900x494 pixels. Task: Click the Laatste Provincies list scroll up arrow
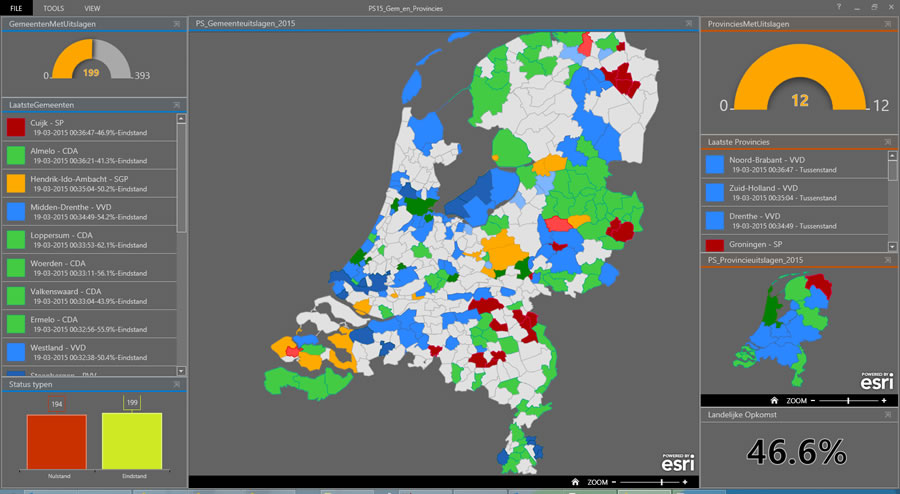pos(892,155)
